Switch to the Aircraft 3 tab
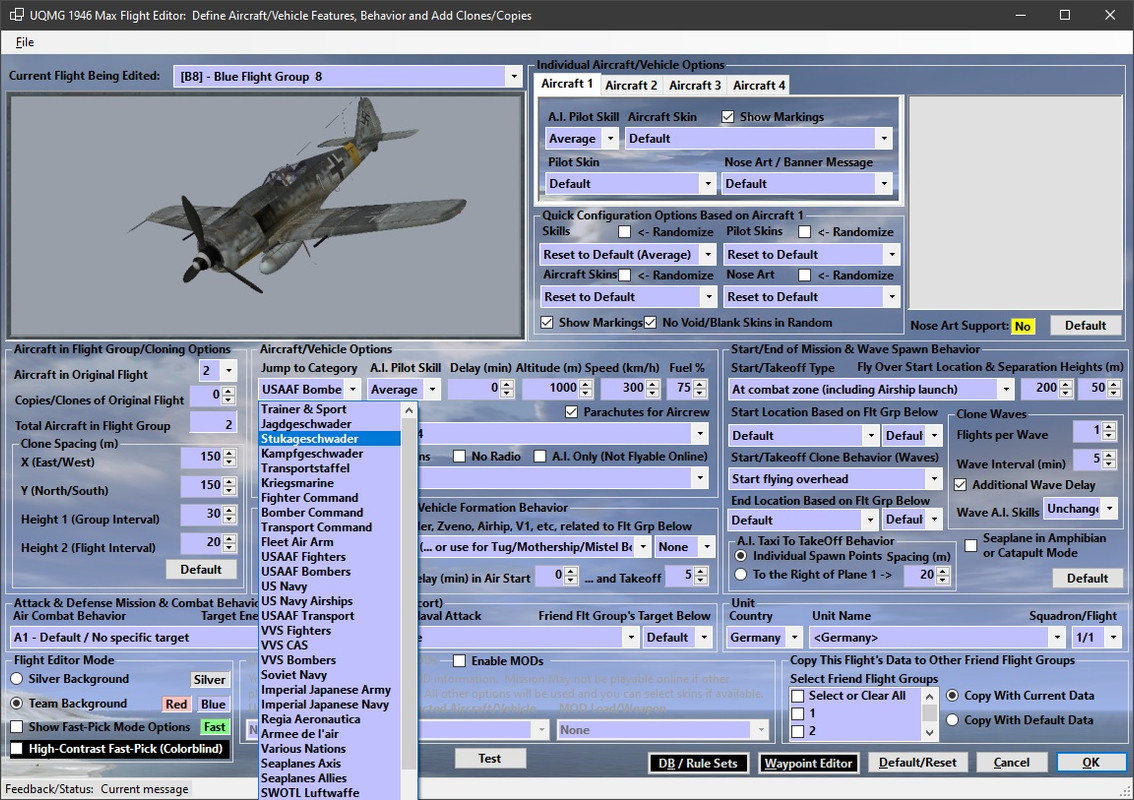The width and height of the screenshot is (1134, 800). pos(694,85)
